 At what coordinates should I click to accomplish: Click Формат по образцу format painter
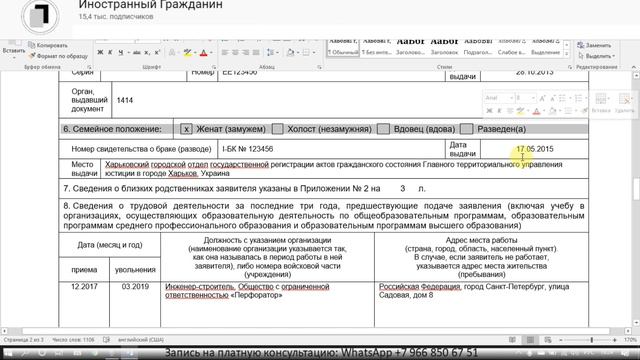pyautogui.click(x=58, y=56)
